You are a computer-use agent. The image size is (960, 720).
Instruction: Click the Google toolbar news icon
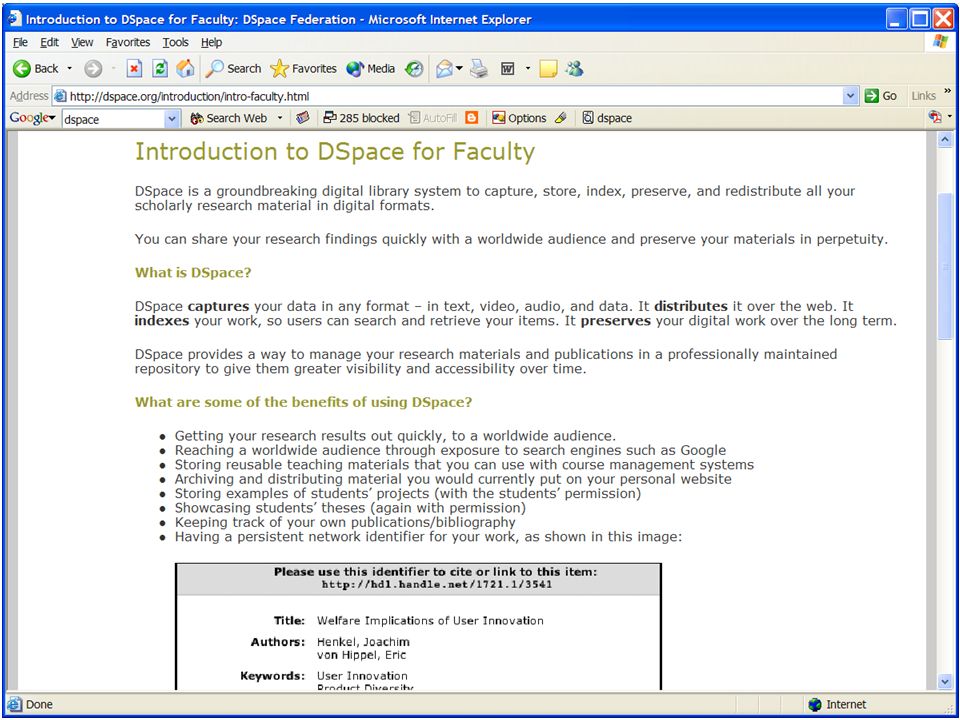click(x=302, y=118)
